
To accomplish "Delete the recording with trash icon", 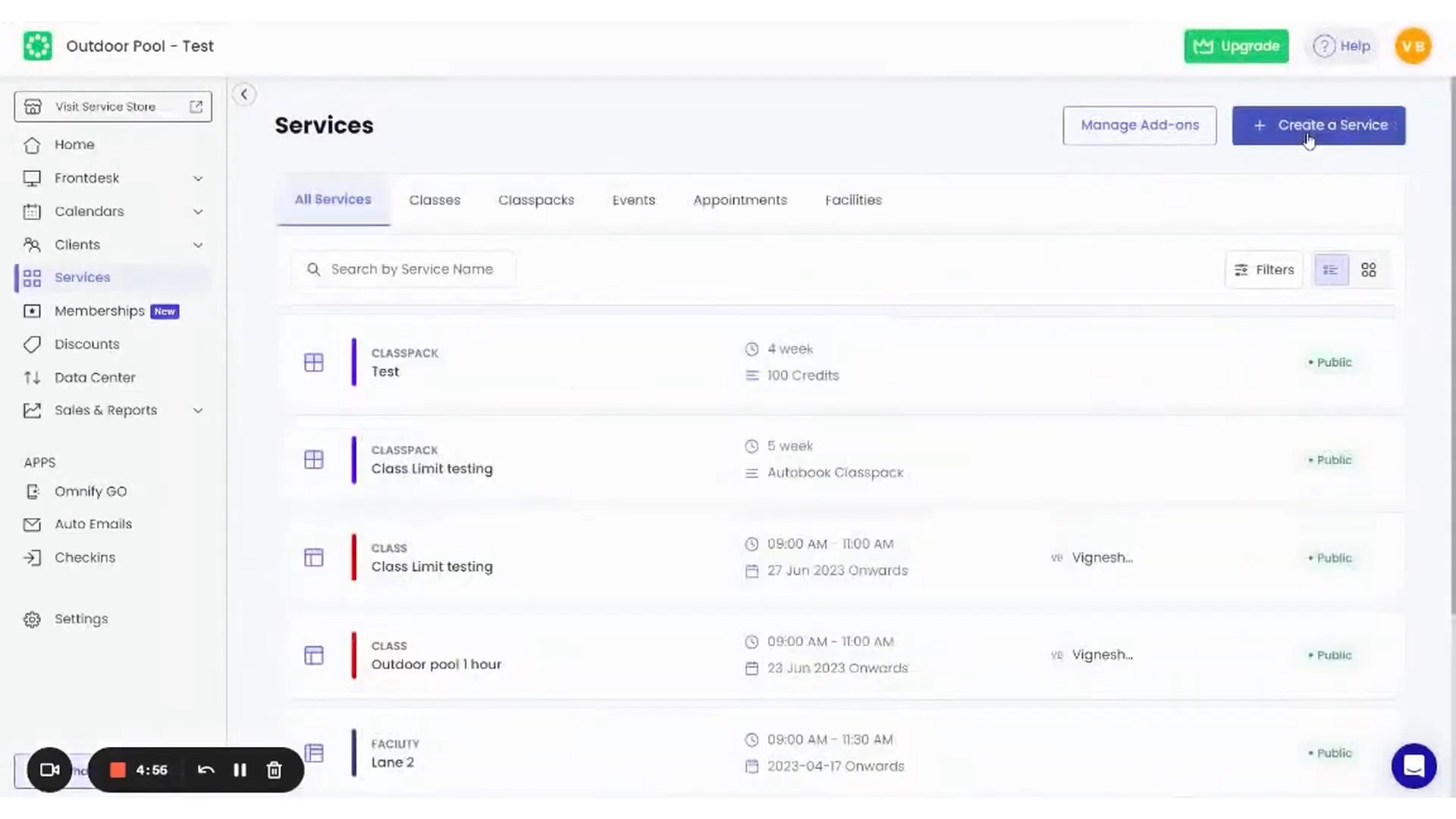I will [x=274, y=770].
